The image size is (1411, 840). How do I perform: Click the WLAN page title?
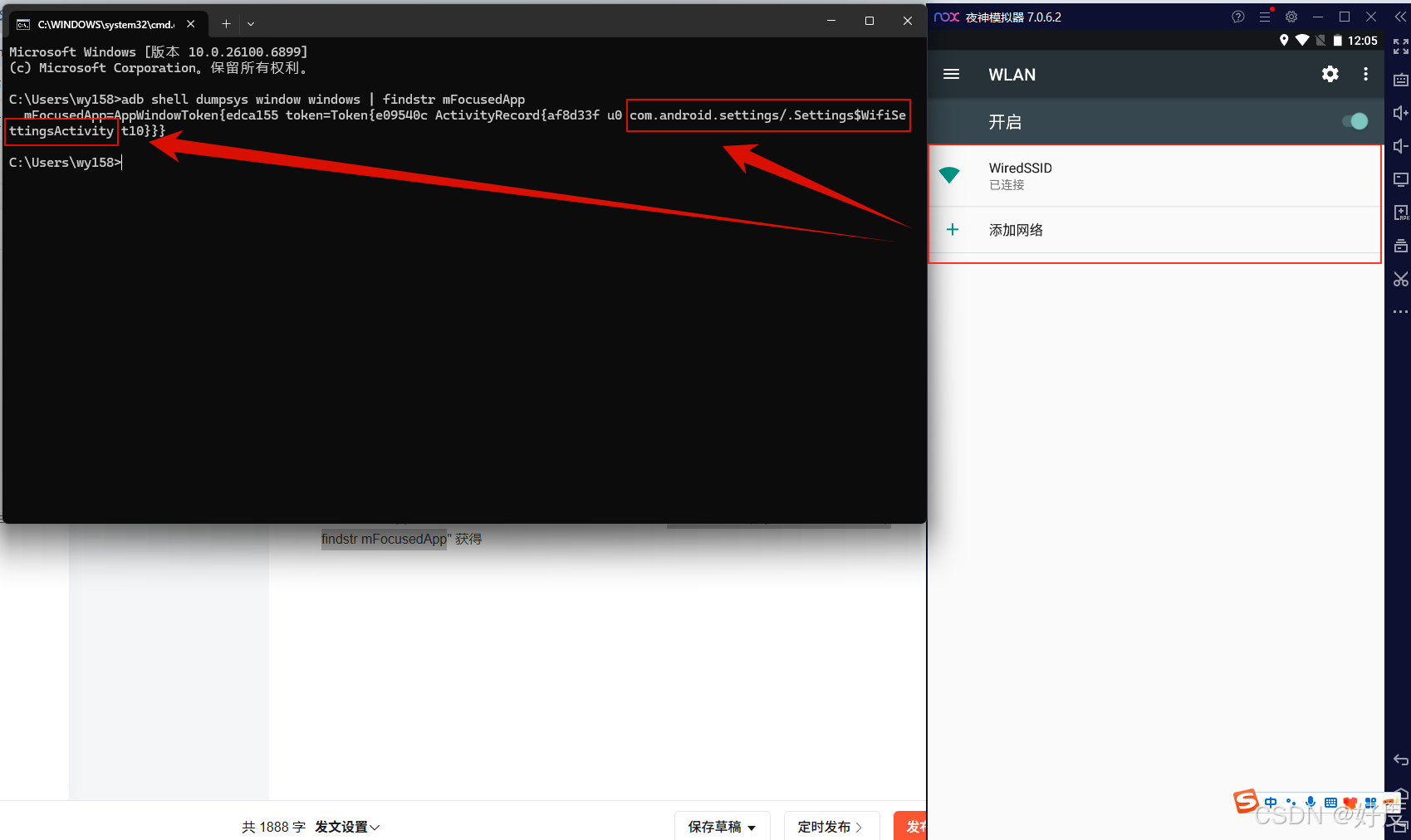(x=1012, y=75)
